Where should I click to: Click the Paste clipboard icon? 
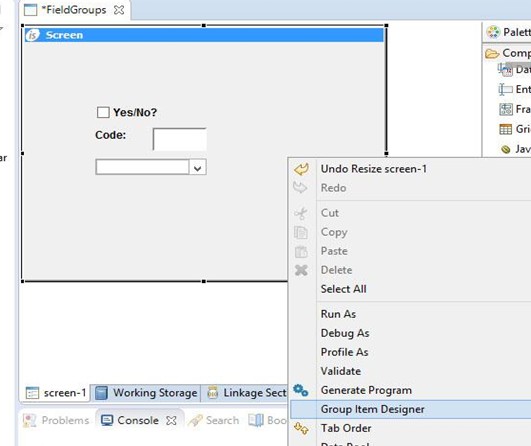301,251
